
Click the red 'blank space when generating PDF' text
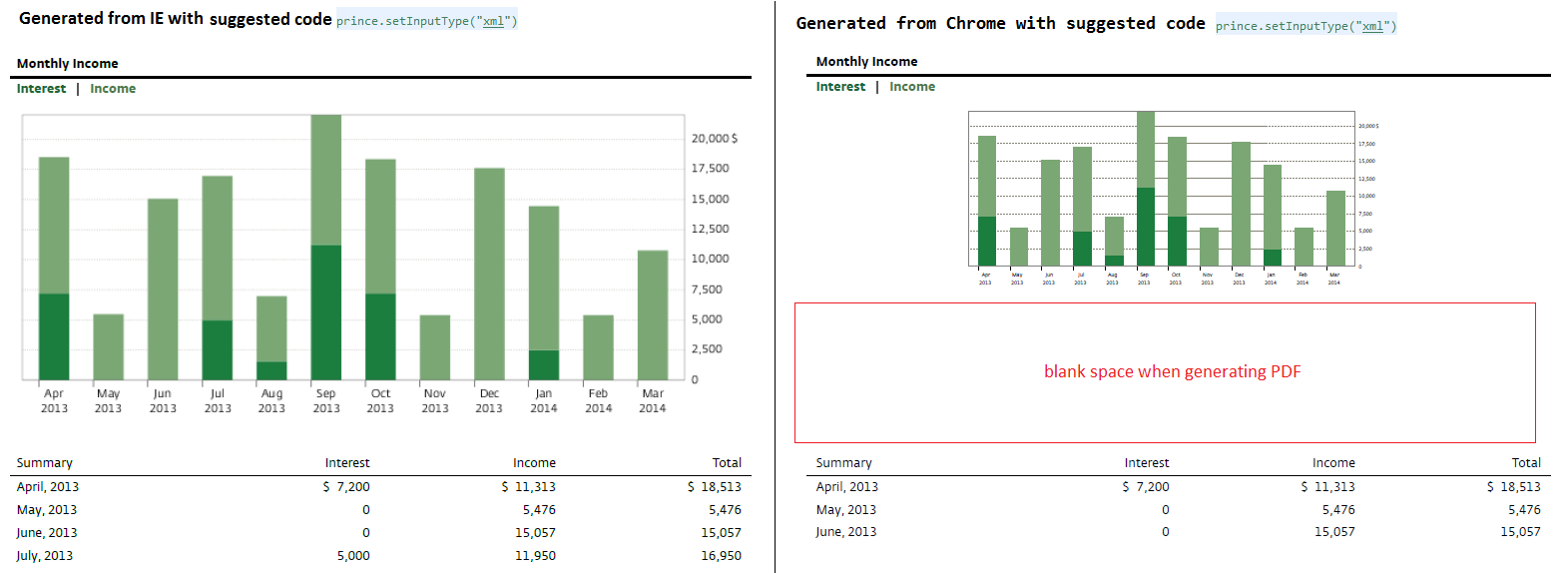1172,371
